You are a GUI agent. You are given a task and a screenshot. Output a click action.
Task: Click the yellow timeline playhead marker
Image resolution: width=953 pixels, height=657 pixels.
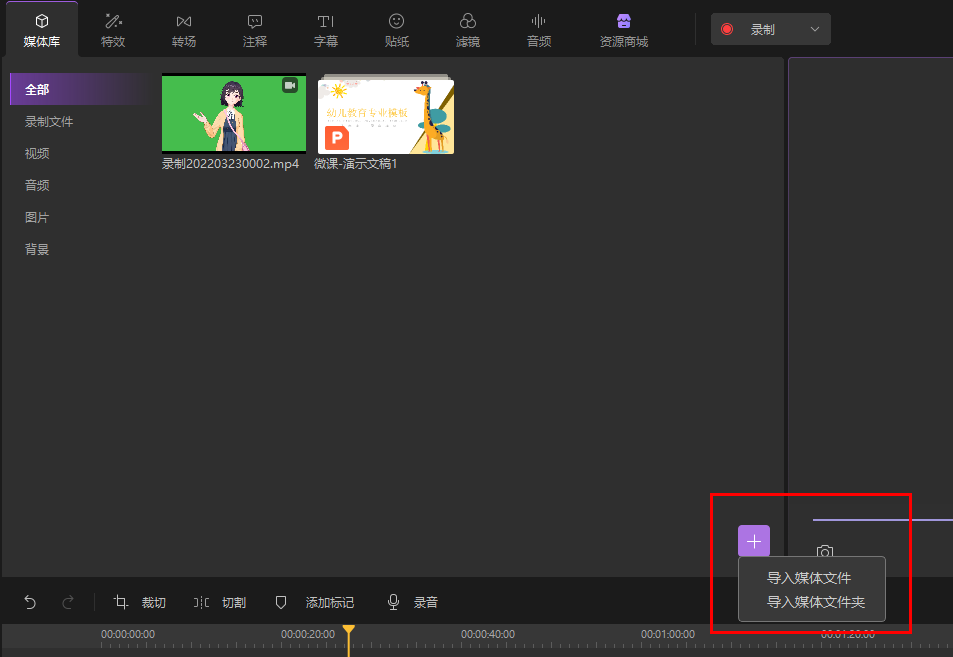coord(348,631)
